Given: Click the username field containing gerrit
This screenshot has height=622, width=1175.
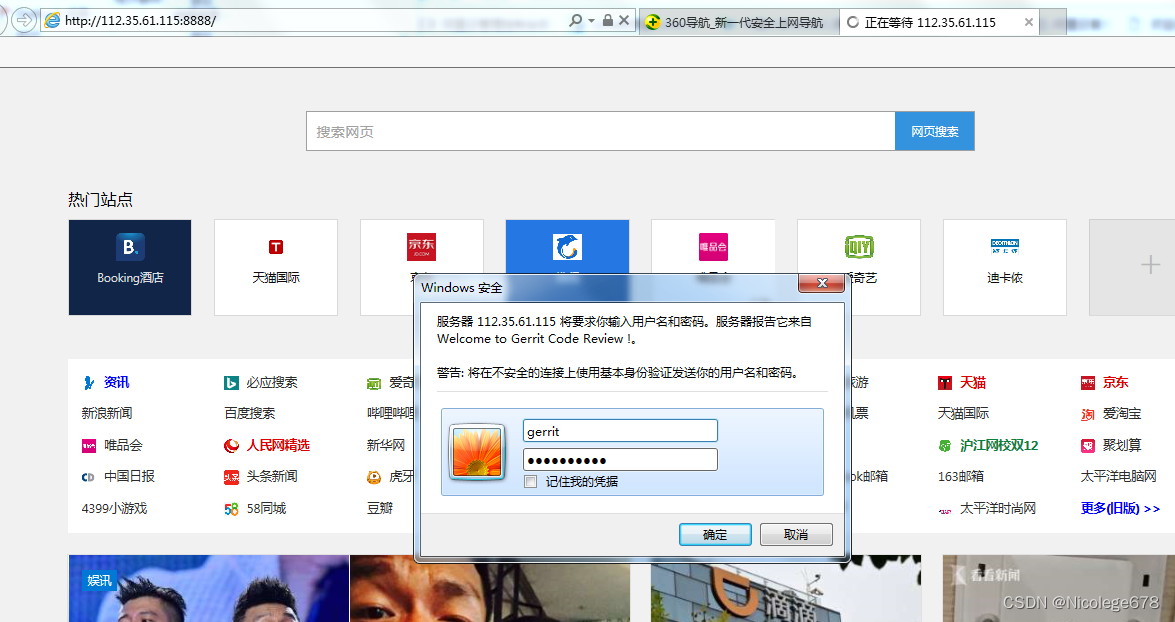Looking at the screenshot, I should click(x=620, y=431).
